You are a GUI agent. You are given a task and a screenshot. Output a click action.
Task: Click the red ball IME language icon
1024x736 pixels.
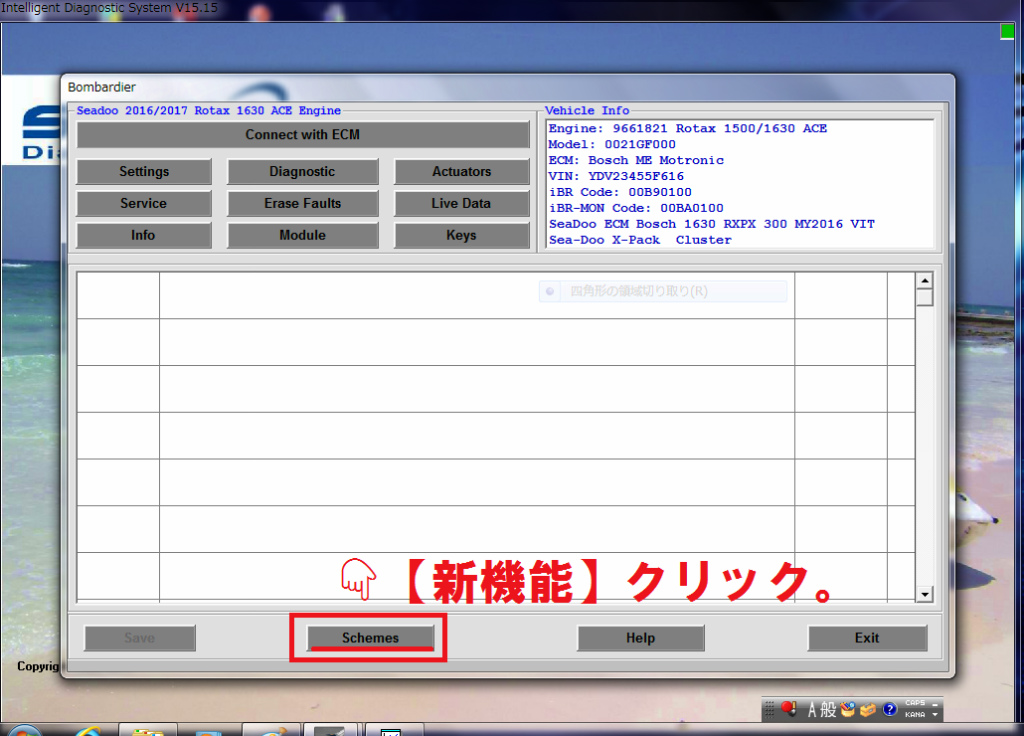tap(789, 709)
